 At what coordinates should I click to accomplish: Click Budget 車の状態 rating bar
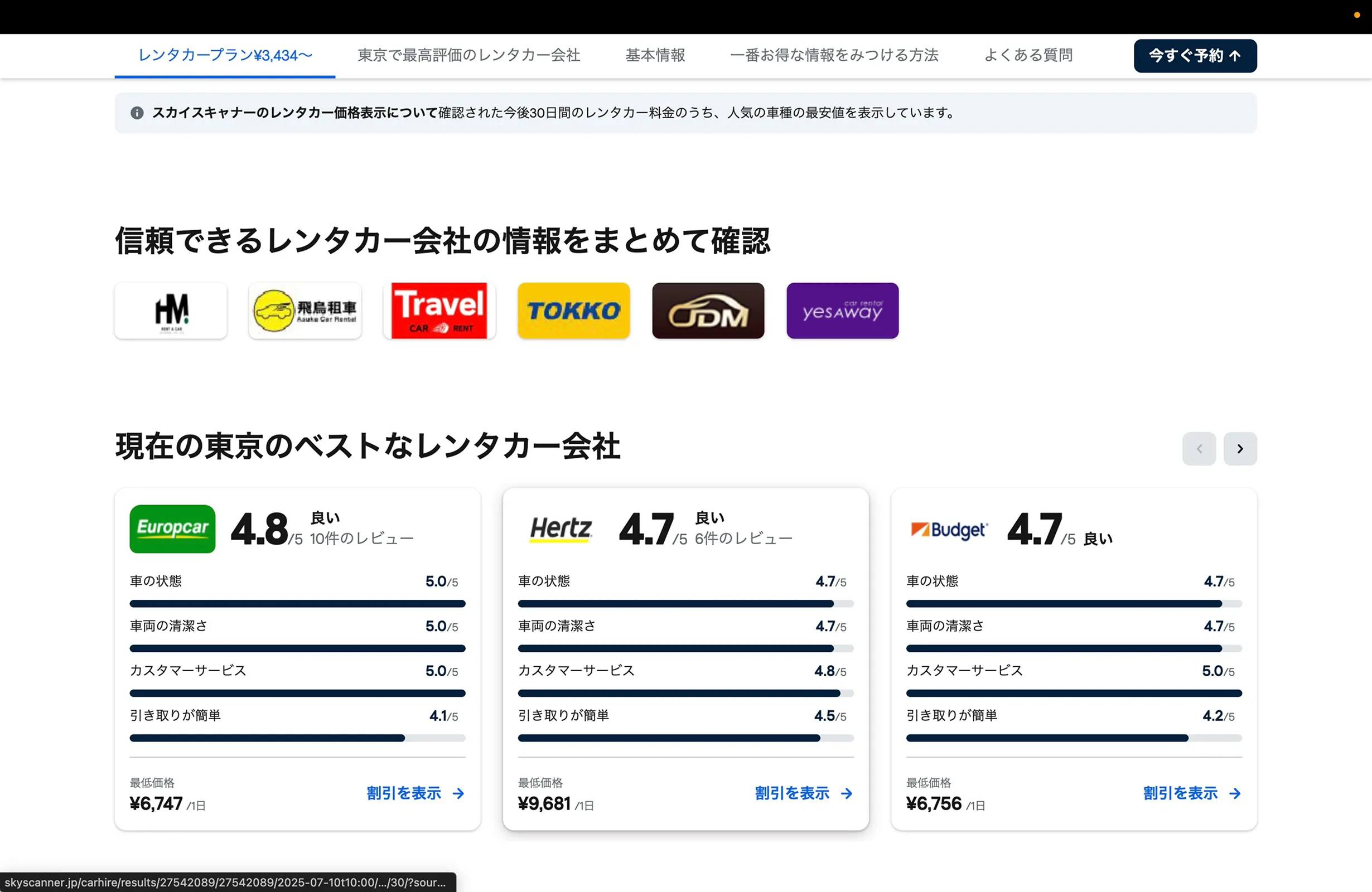[x=1074, y=604]
